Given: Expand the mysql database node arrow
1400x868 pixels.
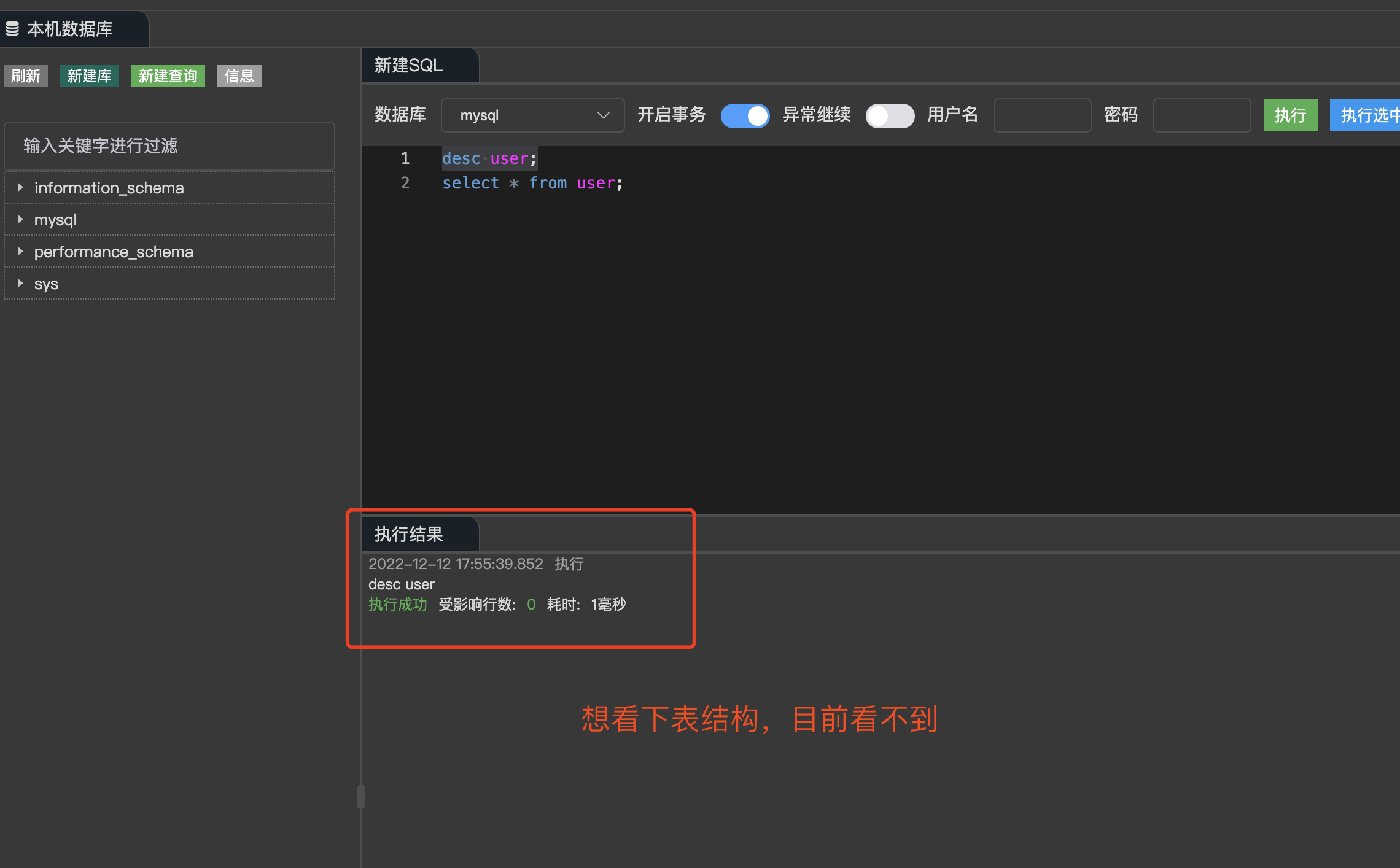Looking at the screenshot, I should click(x=20, y=220).
